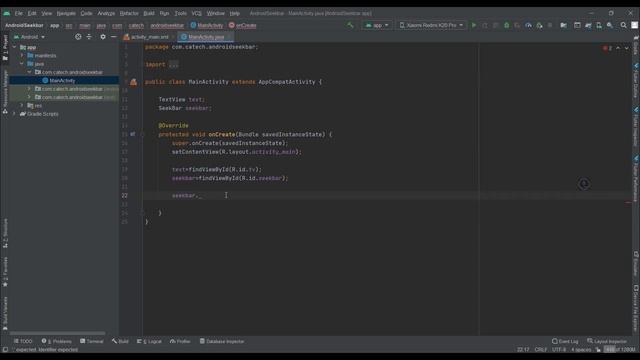
Task: Start debugging with the Debug bug icon
Action: (x=507, y=25)
